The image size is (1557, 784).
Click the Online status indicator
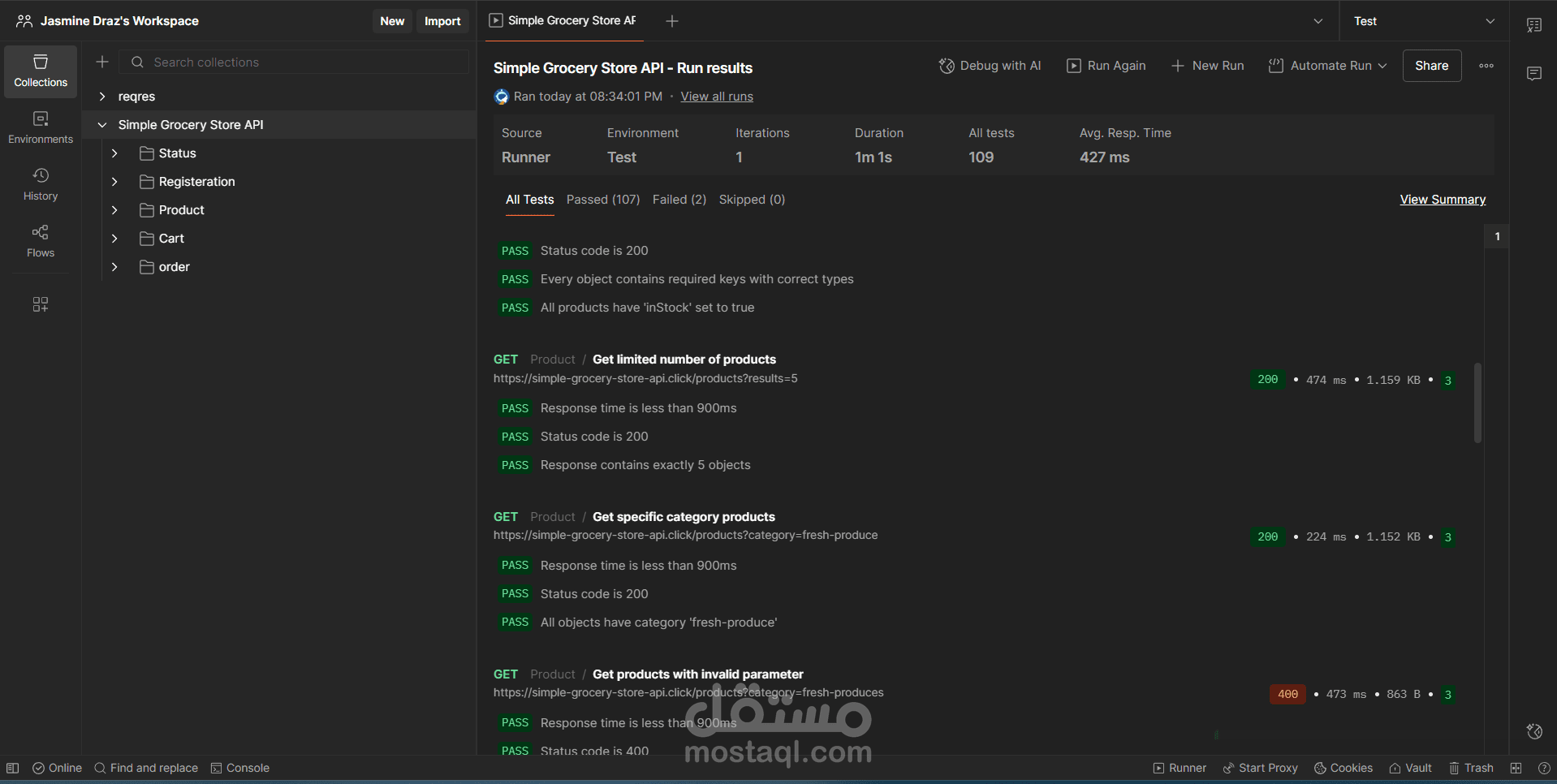click(x=57, y=768)
